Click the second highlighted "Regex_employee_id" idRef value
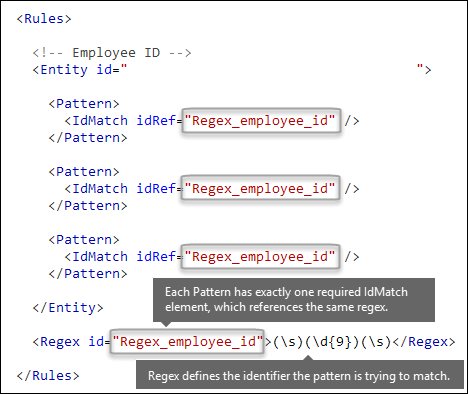 tap(261, 189)
